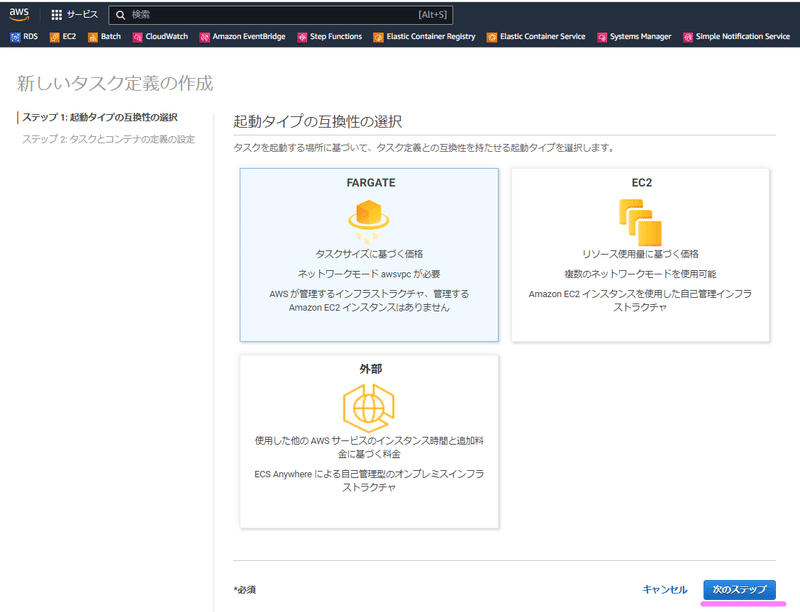Screen dimensions: 800x612
Task: Go to ステップ 2: タスクとコンテナの定義の設定
Action: click(x=108, y=139)
